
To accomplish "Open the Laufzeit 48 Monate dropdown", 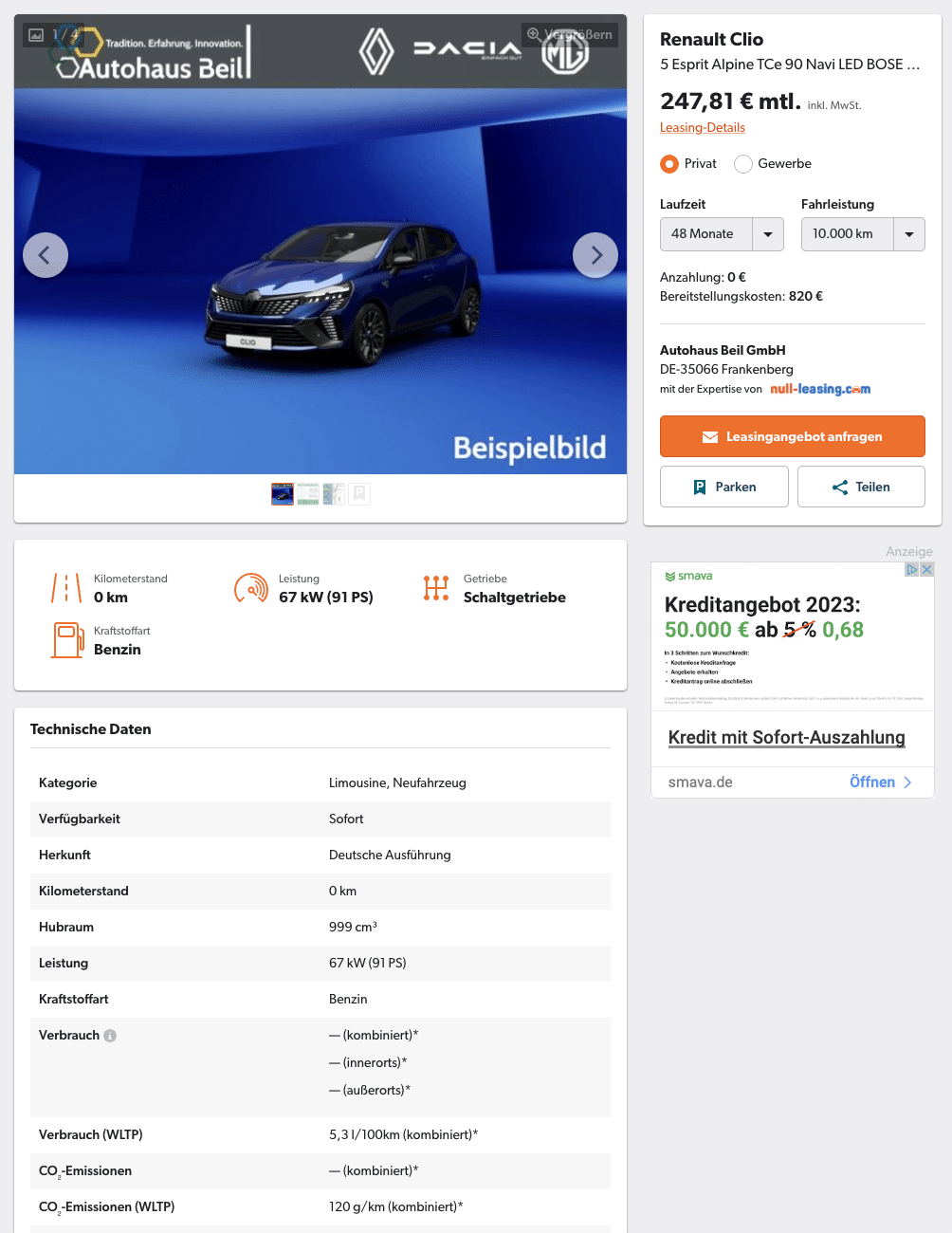I will 722,234.
